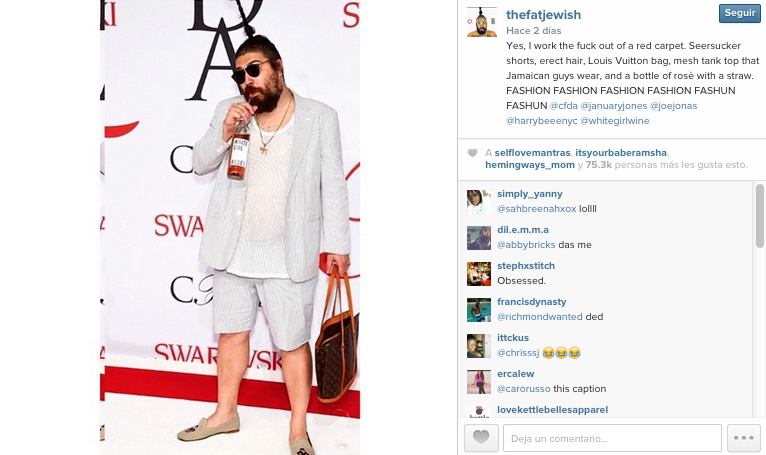The height and width of the screenshot is (455, 766).
Task: Click the comments scrollbar thumb
Action: [760, 216]
